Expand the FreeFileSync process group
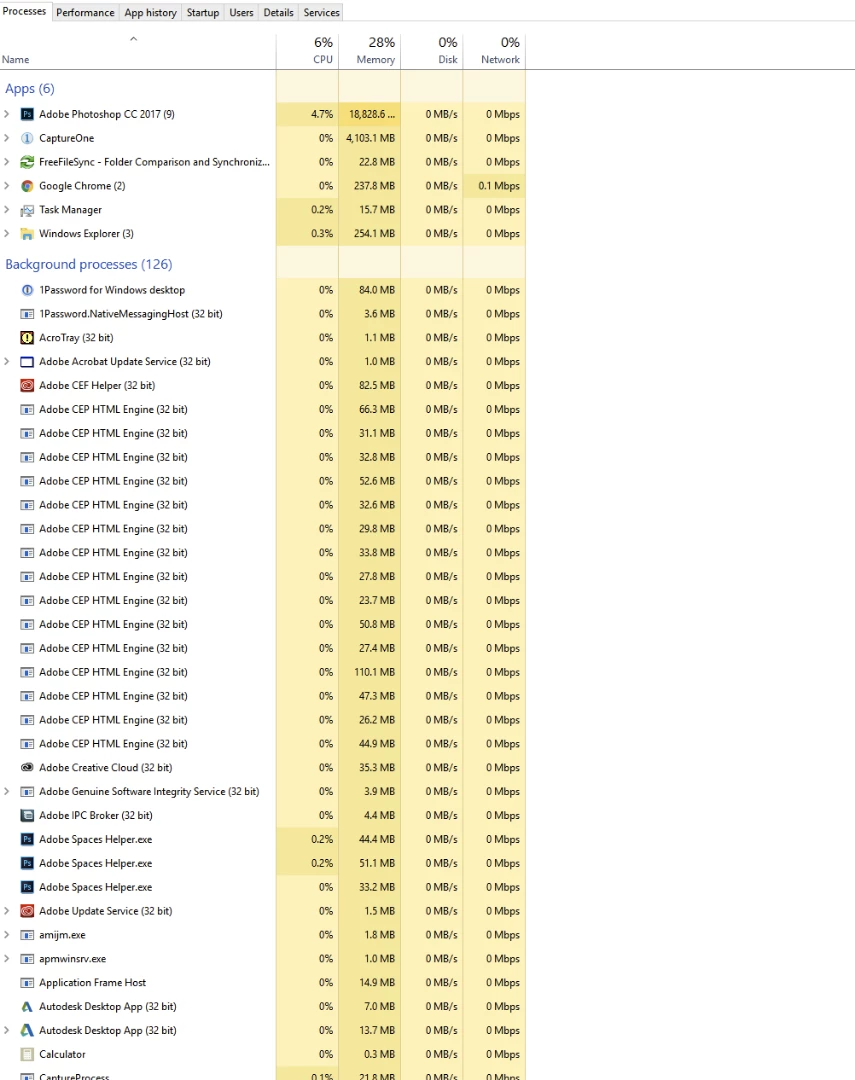 [7, 162]
